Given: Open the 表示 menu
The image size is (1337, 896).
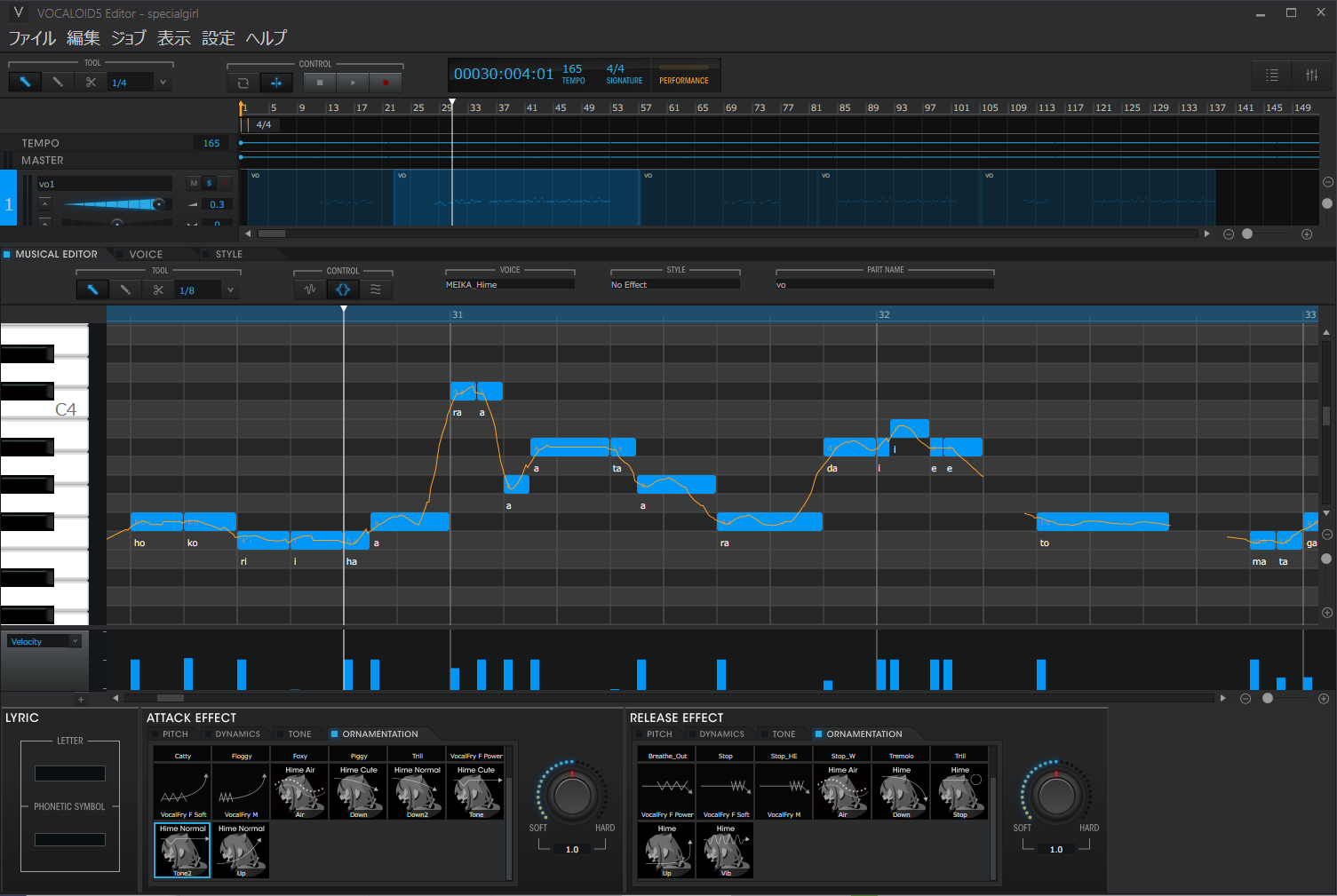Looking at the screenshot, I should (x=174, y=38).
